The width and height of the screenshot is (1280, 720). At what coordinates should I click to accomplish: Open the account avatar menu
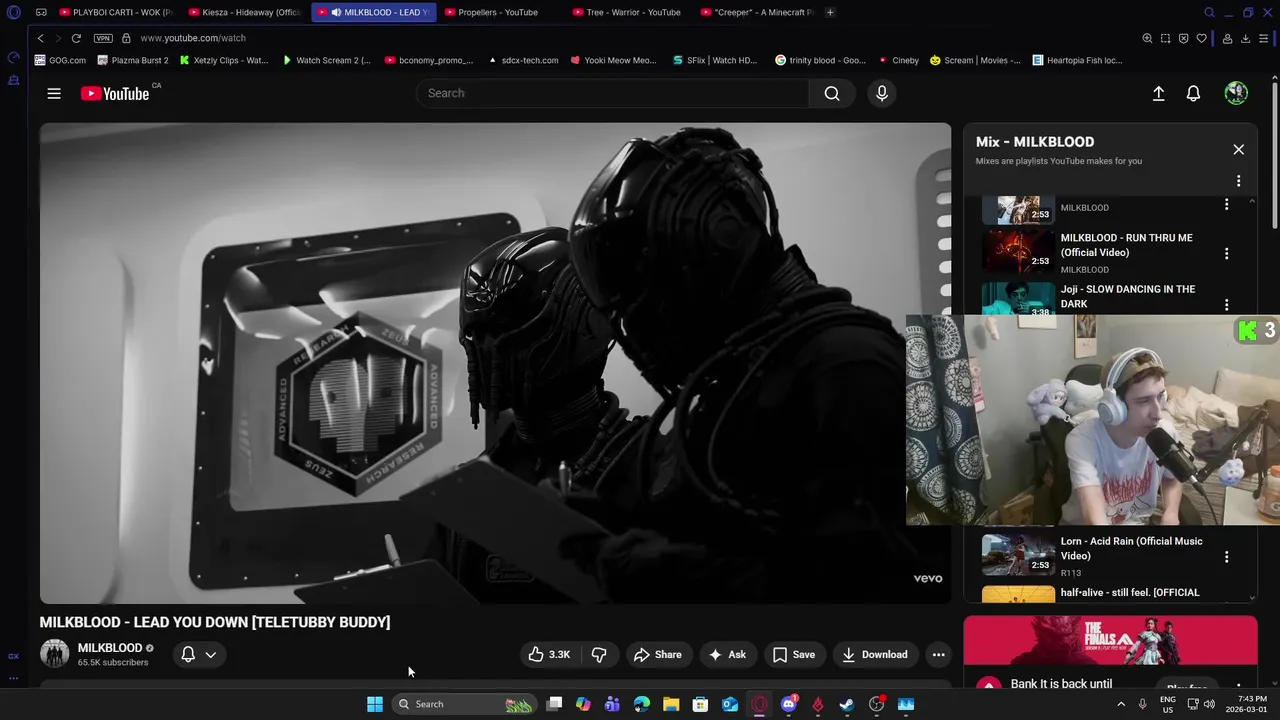coord(1236,93)
